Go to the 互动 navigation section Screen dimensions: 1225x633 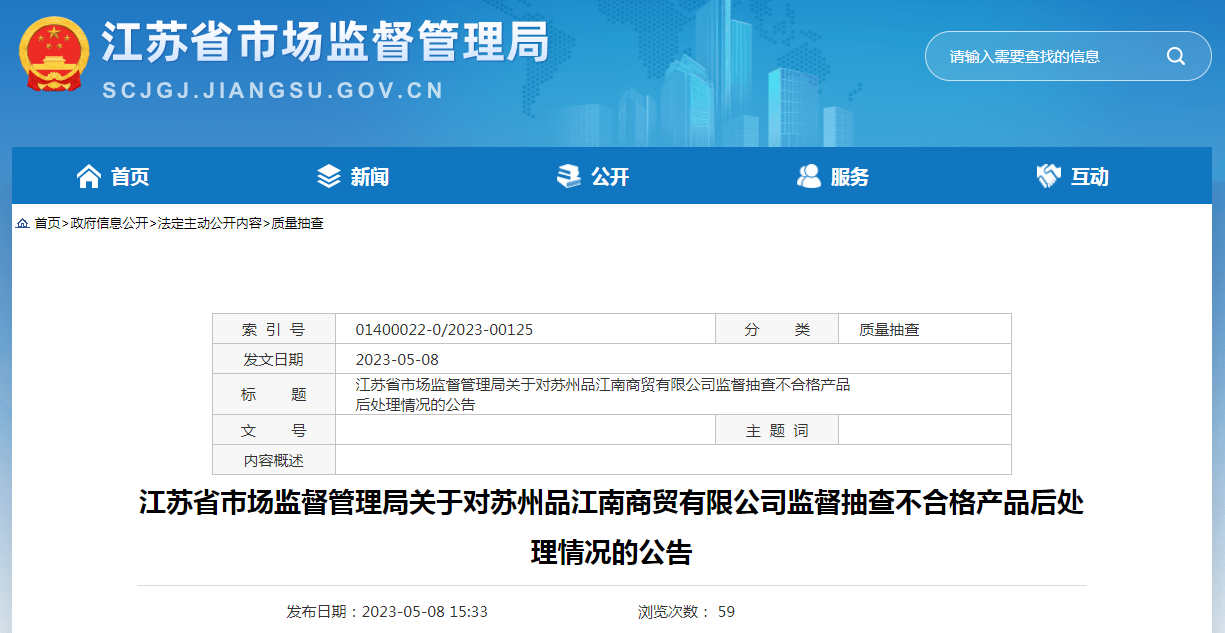coord(1090,177)
